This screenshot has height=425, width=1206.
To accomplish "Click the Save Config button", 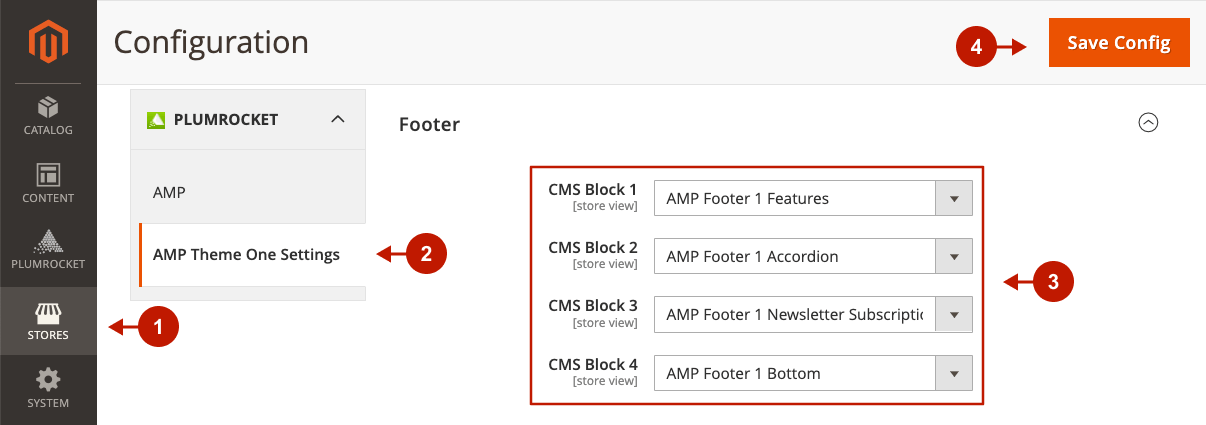I will pyautogui.click(x=1119, y=43).
